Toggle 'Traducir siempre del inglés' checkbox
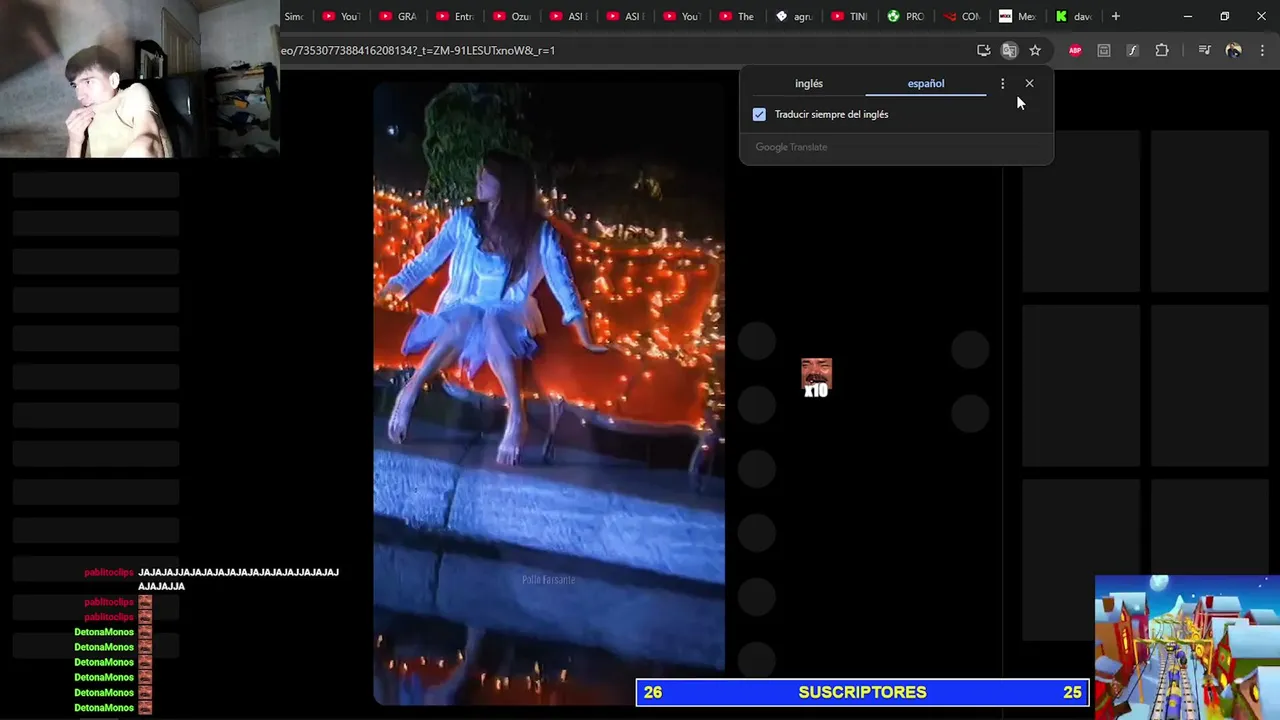 coord(759,114)
